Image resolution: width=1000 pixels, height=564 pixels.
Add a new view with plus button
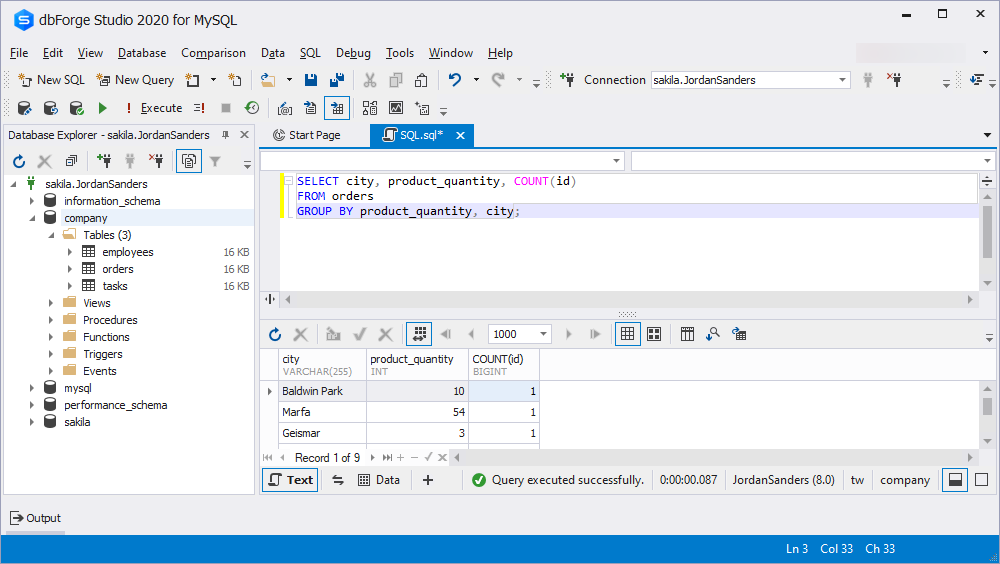pyautogui.click(x=428, y=480)
